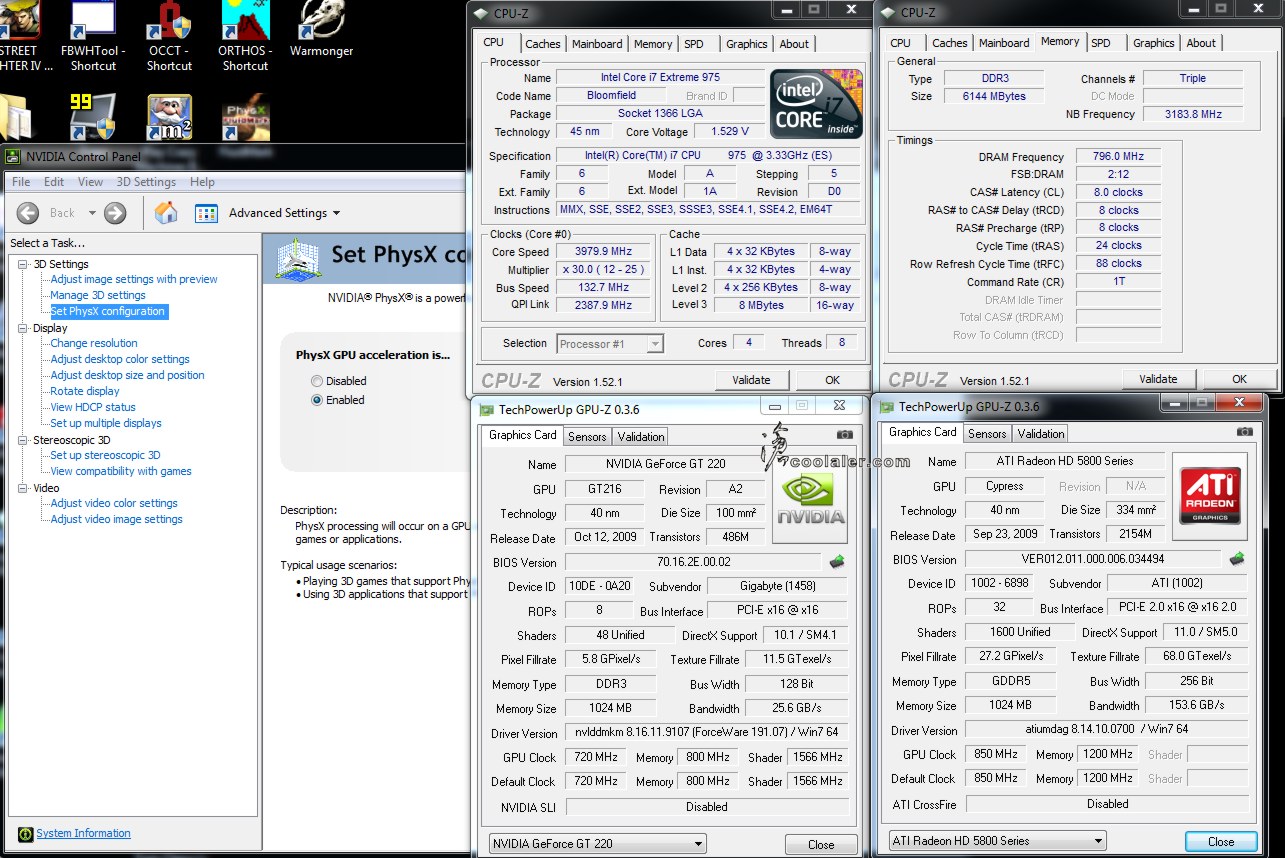The width and height of the screenshot is (1285, 858).
Task: Click the Home icon in NVIDIA toolbar
Action: pyautogui.click(x=166, y=212)
